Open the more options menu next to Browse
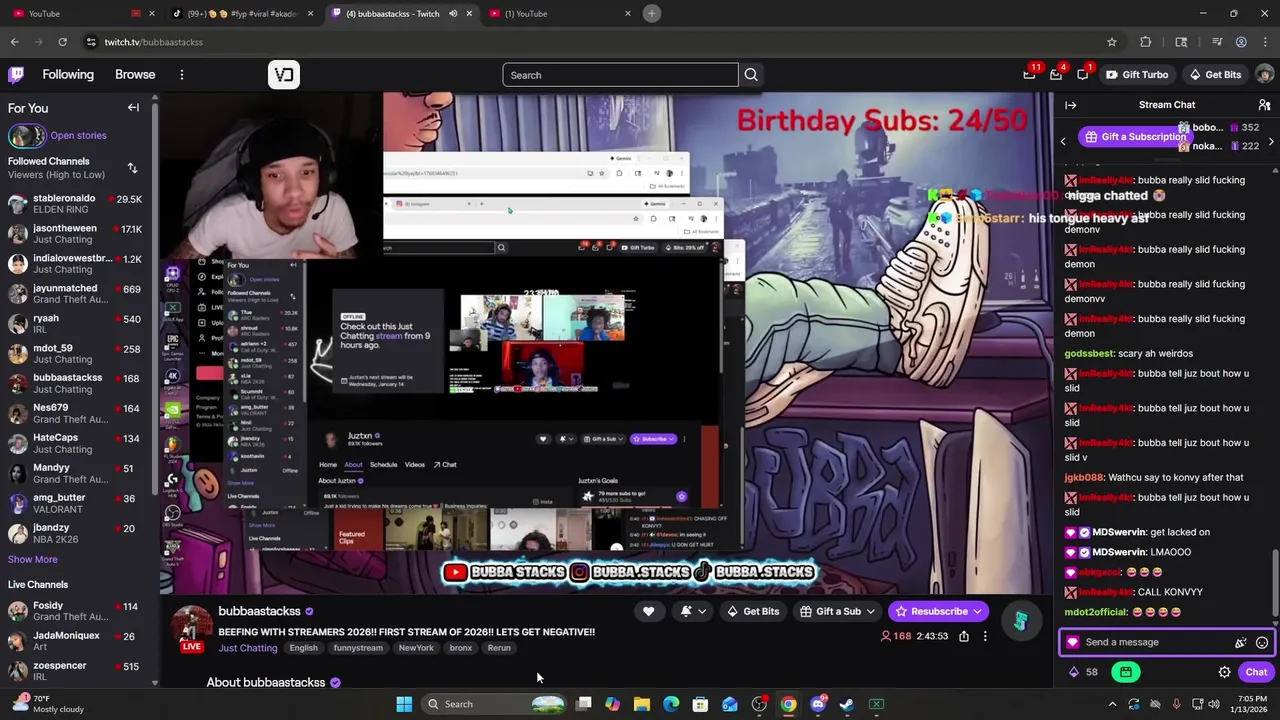The height and width of the screenshot is (720, 1280). pyautogui.click(x=182, y=75)
